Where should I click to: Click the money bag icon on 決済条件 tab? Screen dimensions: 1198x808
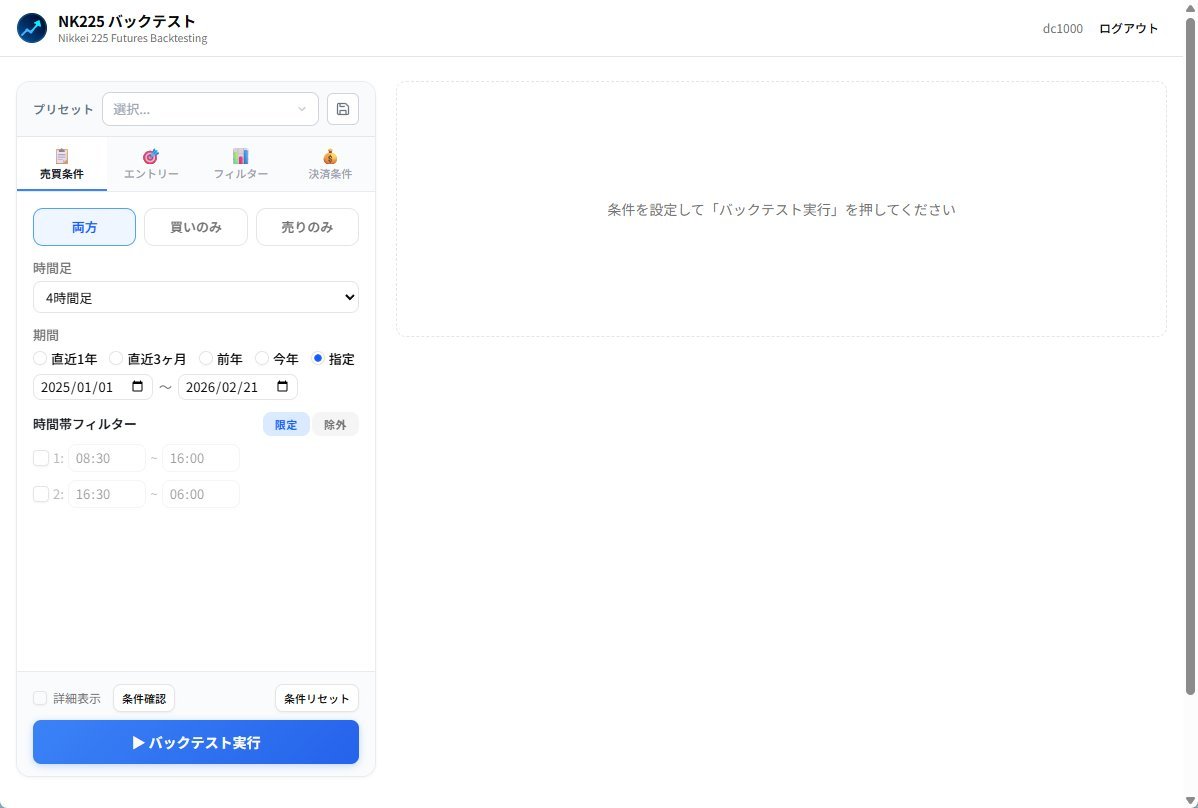pos(330,155)
